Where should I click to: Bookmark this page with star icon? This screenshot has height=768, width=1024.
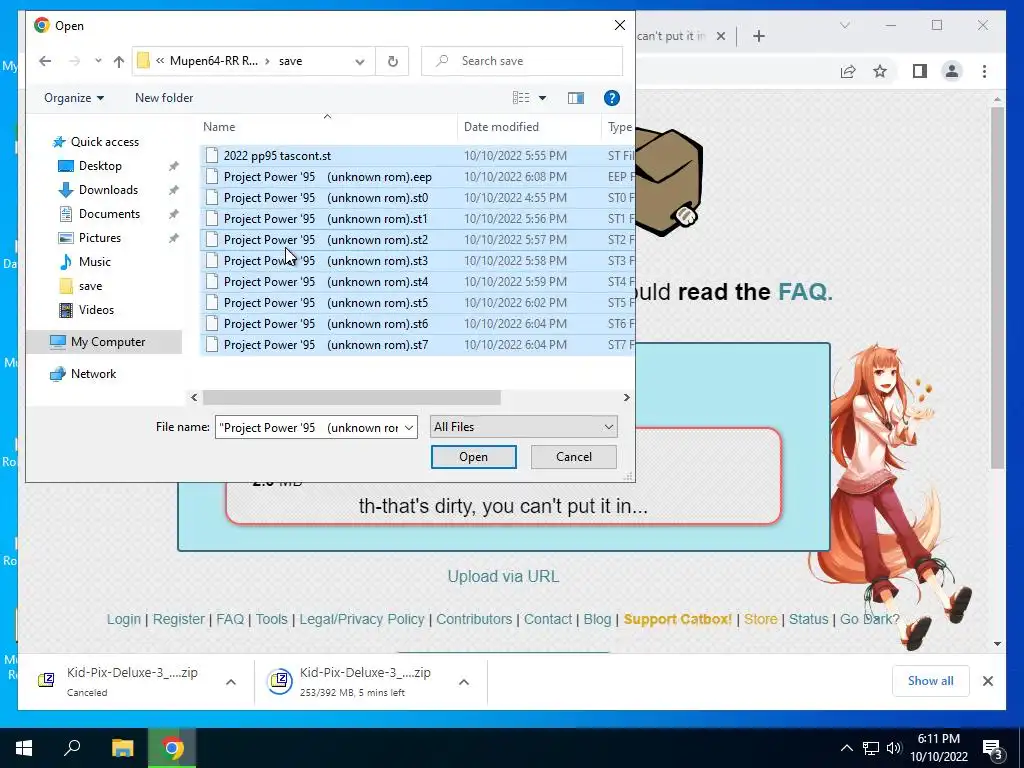click(880, 71)
